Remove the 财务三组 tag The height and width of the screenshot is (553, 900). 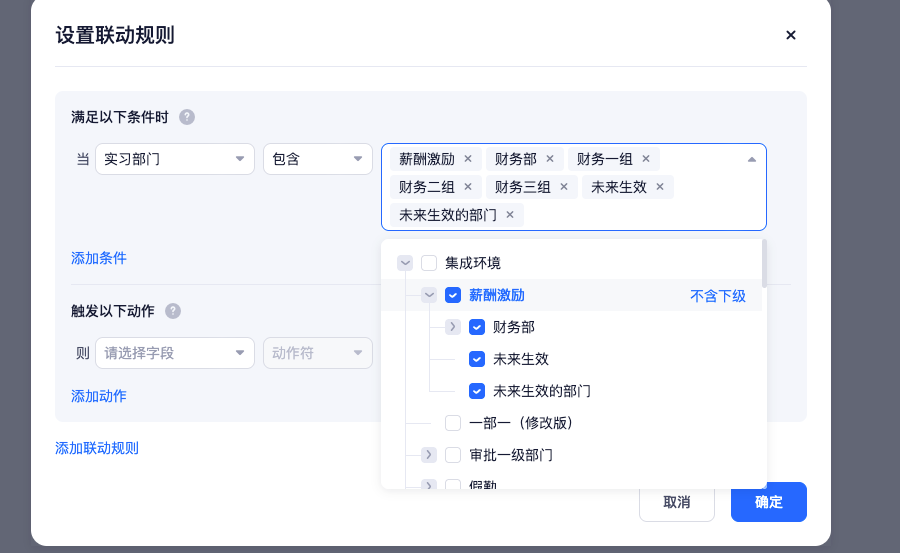click(x=564, y=187)
